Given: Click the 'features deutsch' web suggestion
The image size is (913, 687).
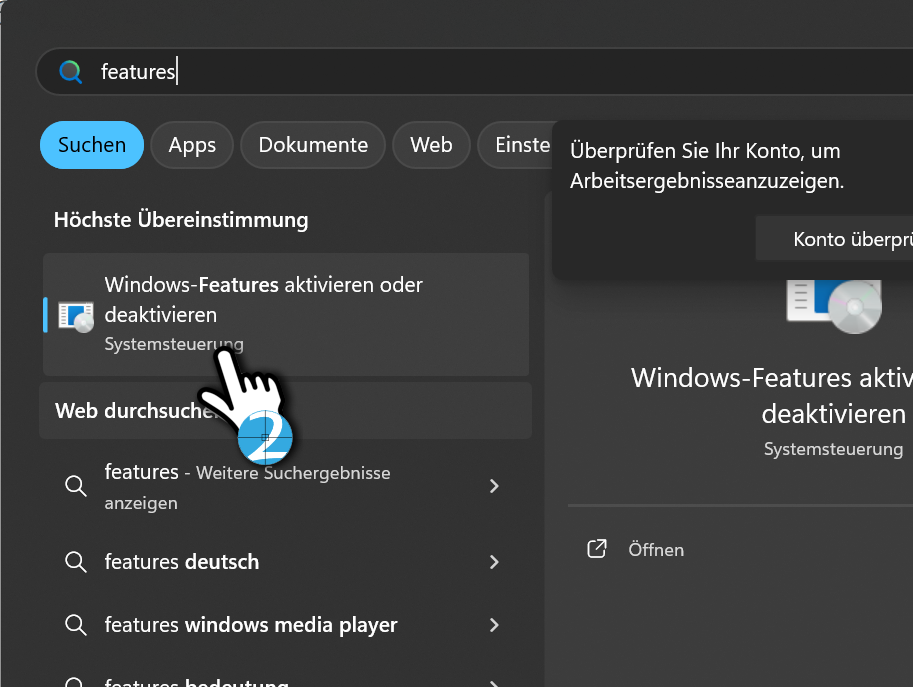Looking at the screenshot, I should click(x=286, y=562).
